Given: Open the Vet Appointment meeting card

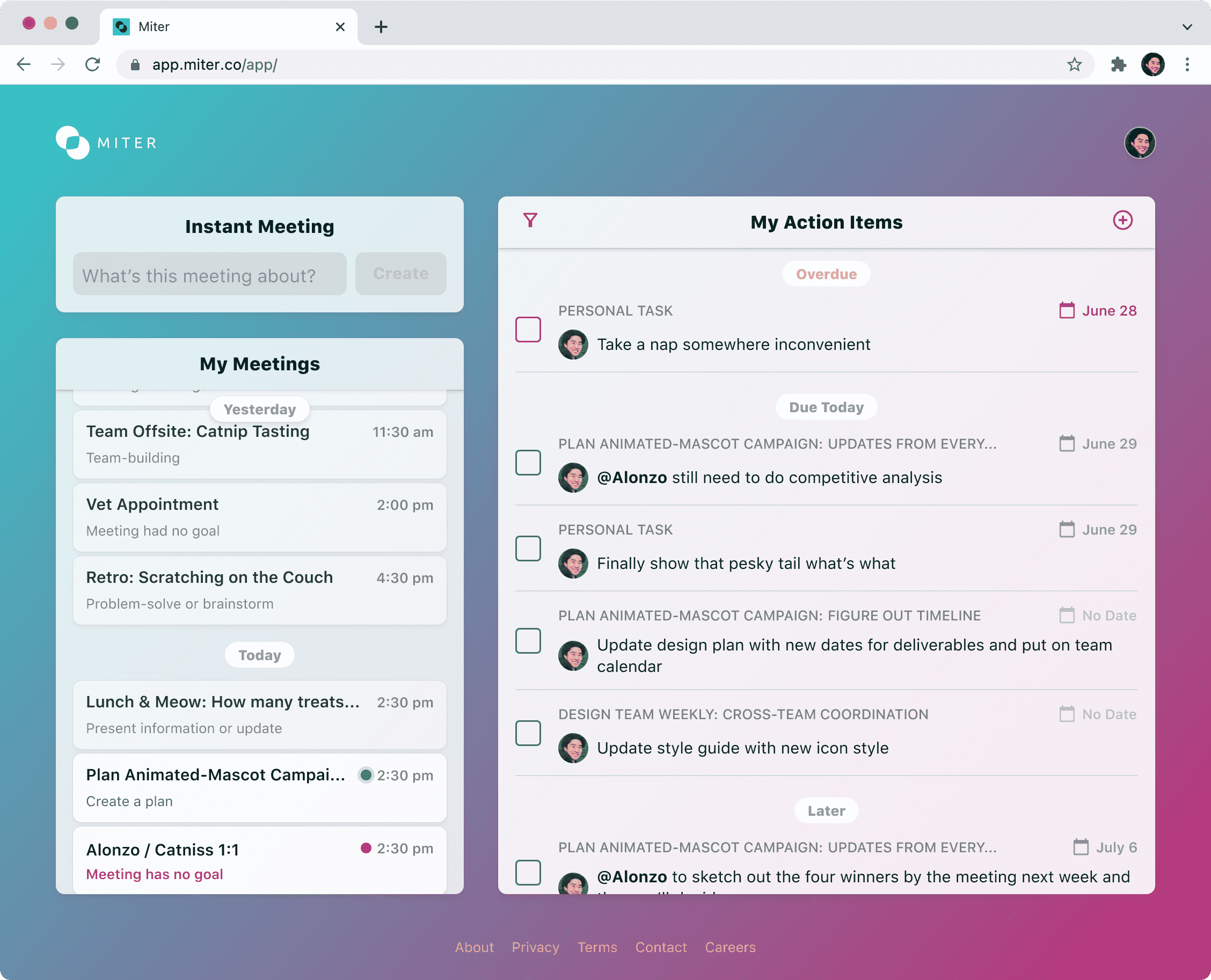Looking at the screenshot, I should (x=259, y=516).
